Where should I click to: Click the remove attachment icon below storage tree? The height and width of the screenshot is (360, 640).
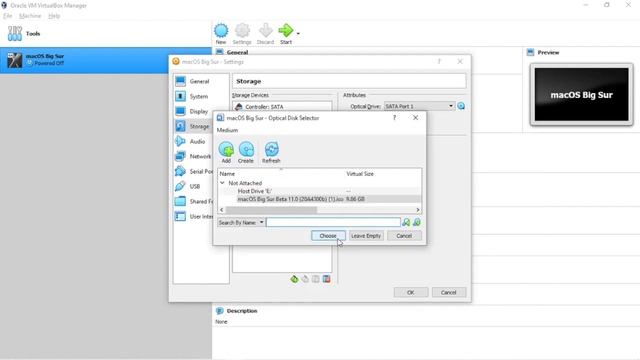327,279
